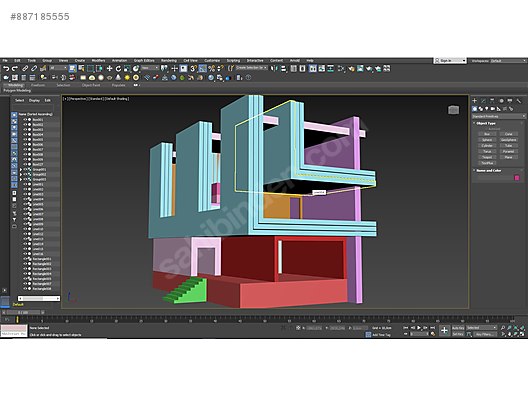This screenshot has height=396, width=528.
Task: Select the Select and Link tool
Action: 25,69
